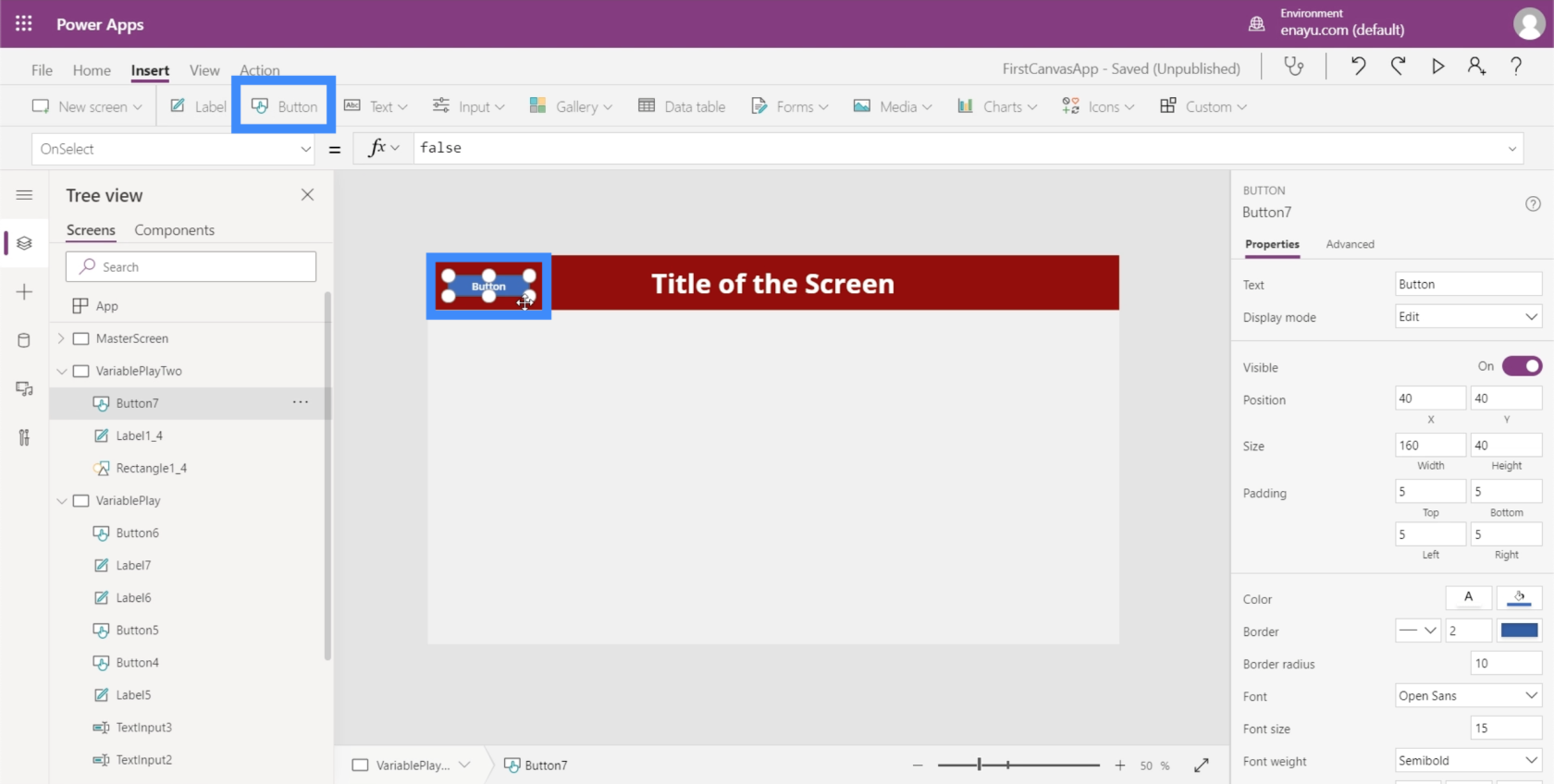
Task: Open the Charts dropdown
Action: (x=996, y=106)
